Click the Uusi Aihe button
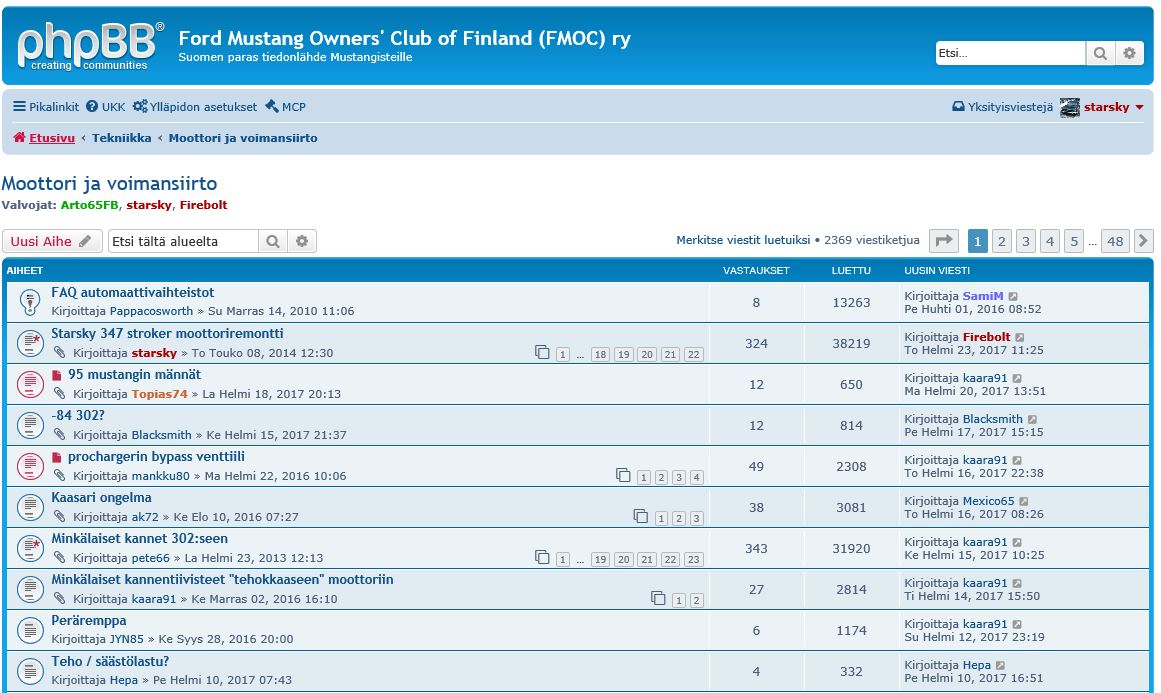 [x=52, y=241]
